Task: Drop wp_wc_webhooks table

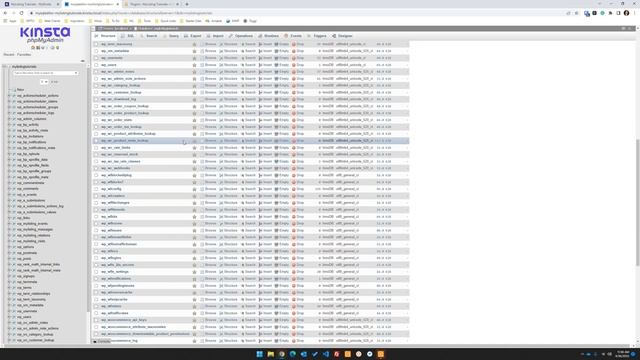Action: (298, 168)
